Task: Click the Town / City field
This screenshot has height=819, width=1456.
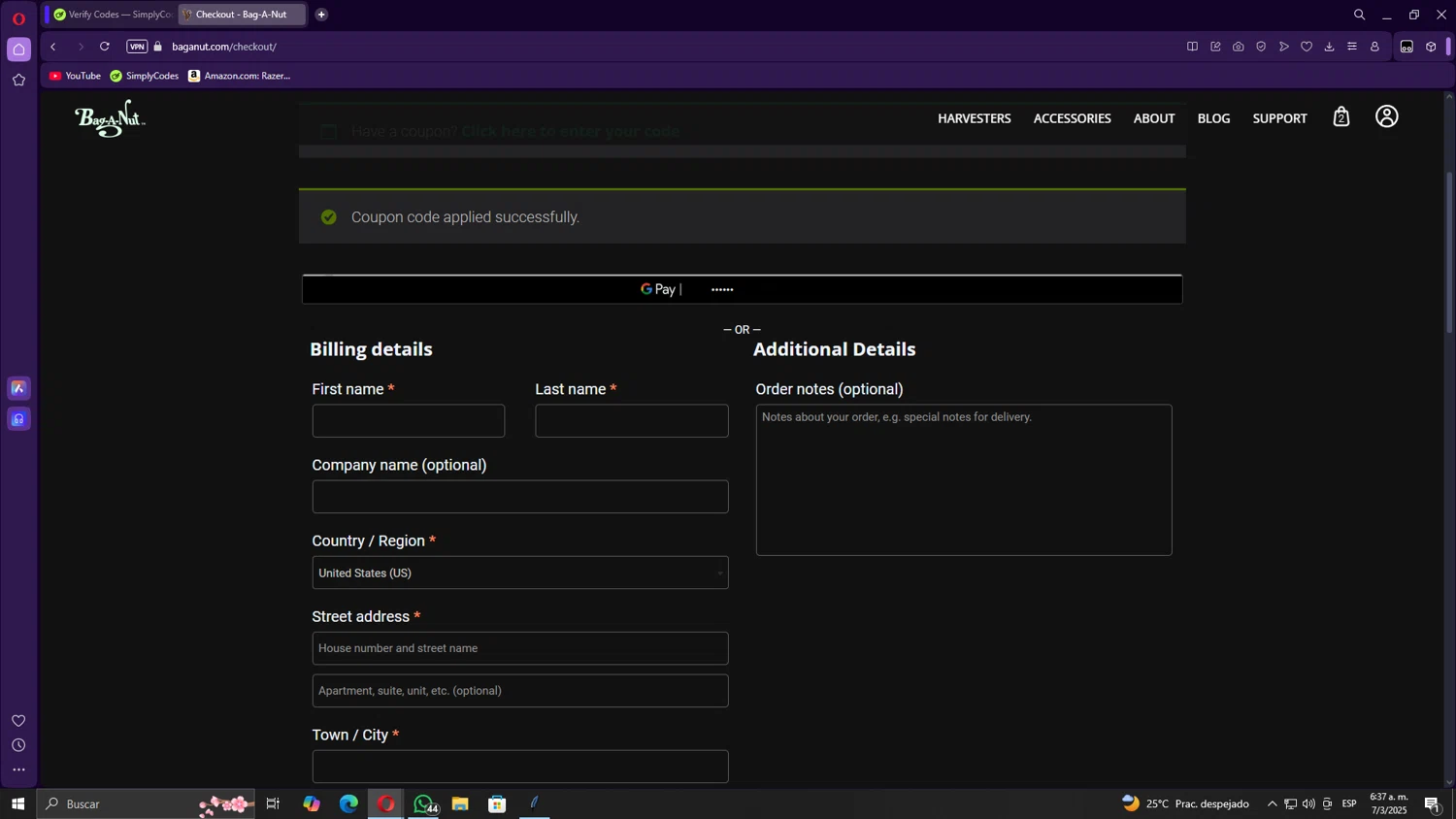Action: click(x=520, y=767)
